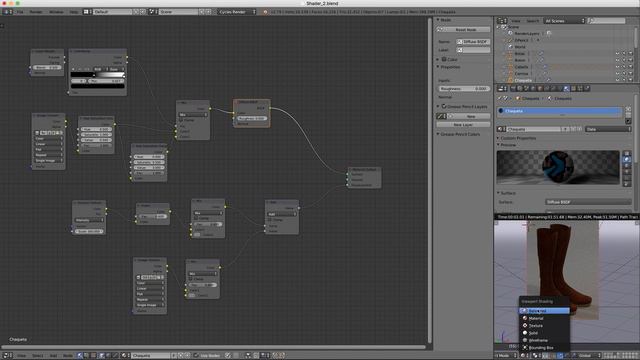Open the material Data link dropdown
The width and height of the screenshot is (640, 360).
tap(608, 129)
